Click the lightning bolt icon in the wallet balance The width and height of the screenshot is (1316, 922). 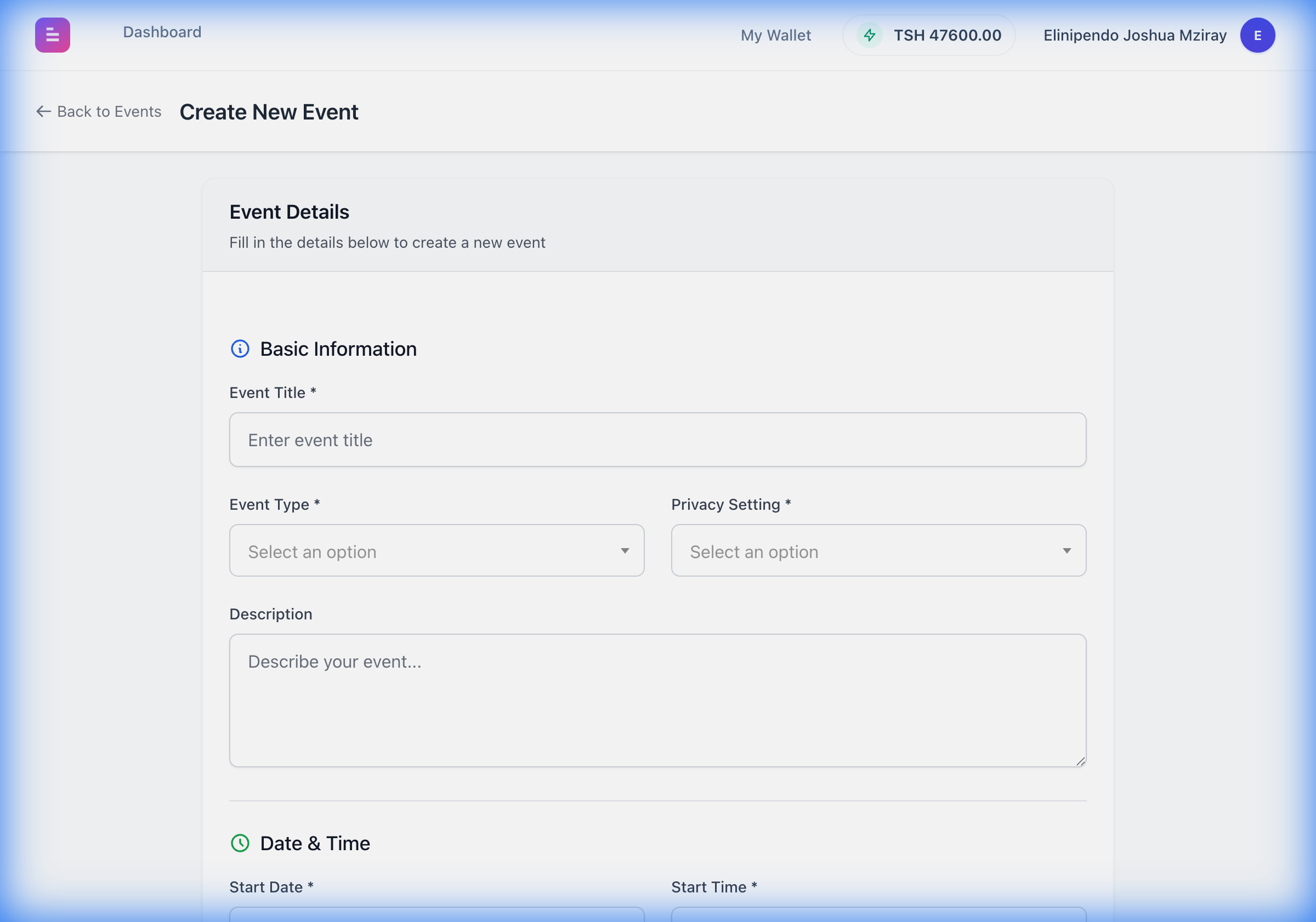(869, 35)
